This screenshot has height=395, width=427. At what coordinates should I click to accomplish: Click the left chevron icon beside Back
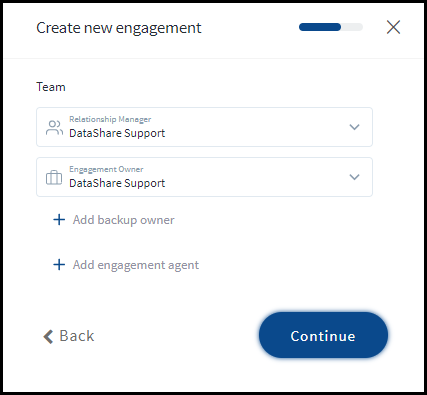pos(48,336)
